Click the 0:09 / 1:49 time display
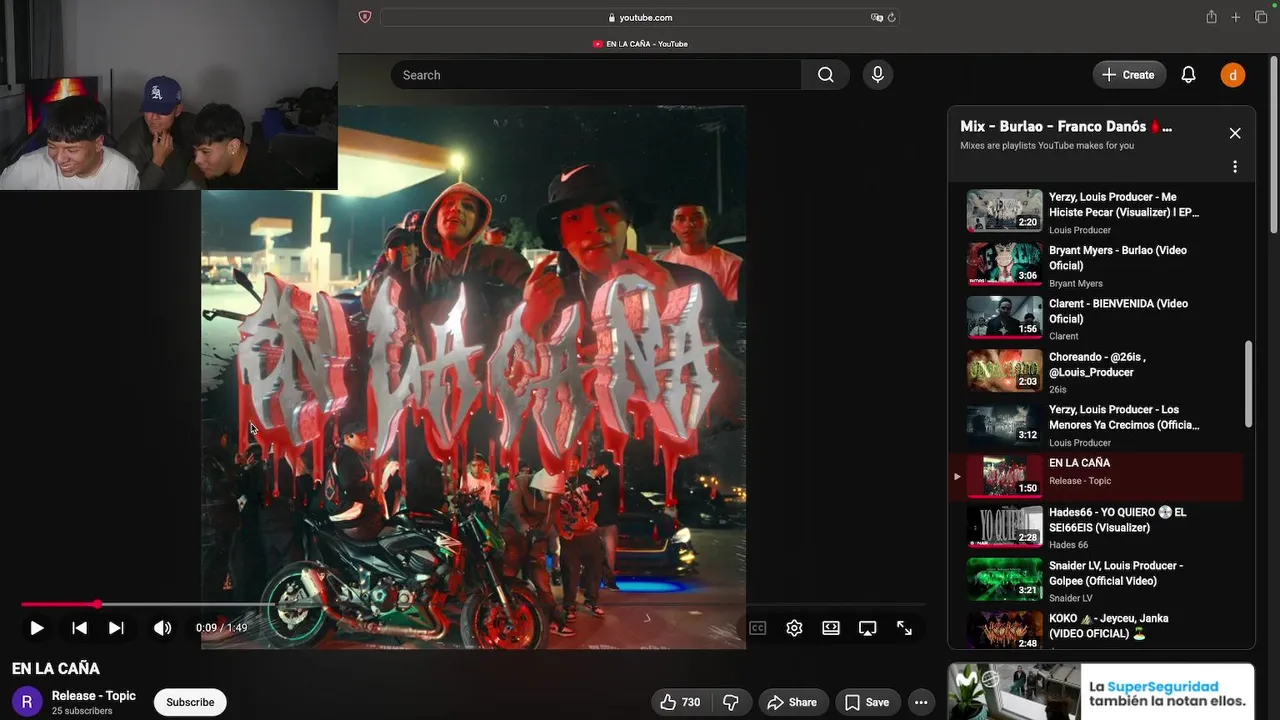Screen dimensions: 1280x720 click(x=221, y=628)
